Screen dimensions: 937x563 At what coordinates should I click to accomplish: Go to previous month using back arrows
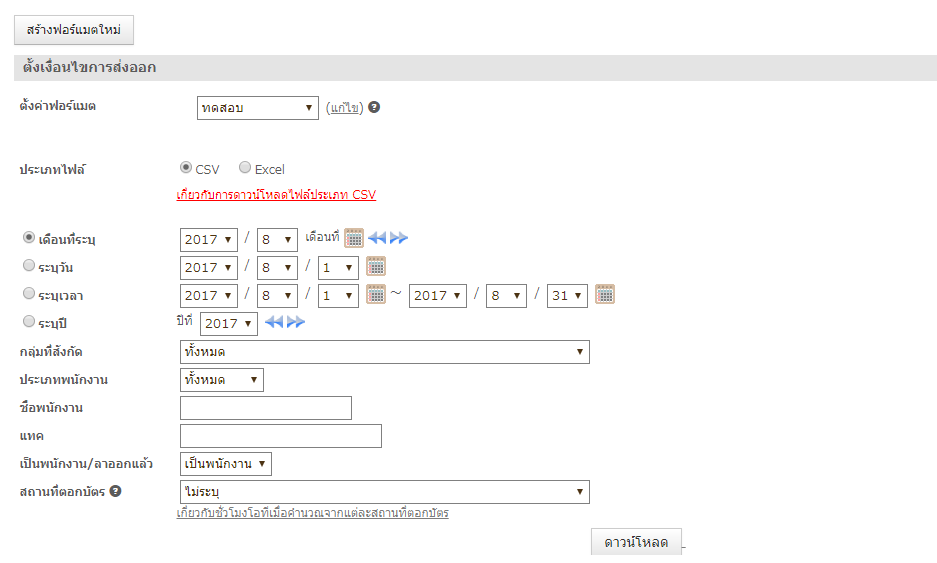pos(377,238)
